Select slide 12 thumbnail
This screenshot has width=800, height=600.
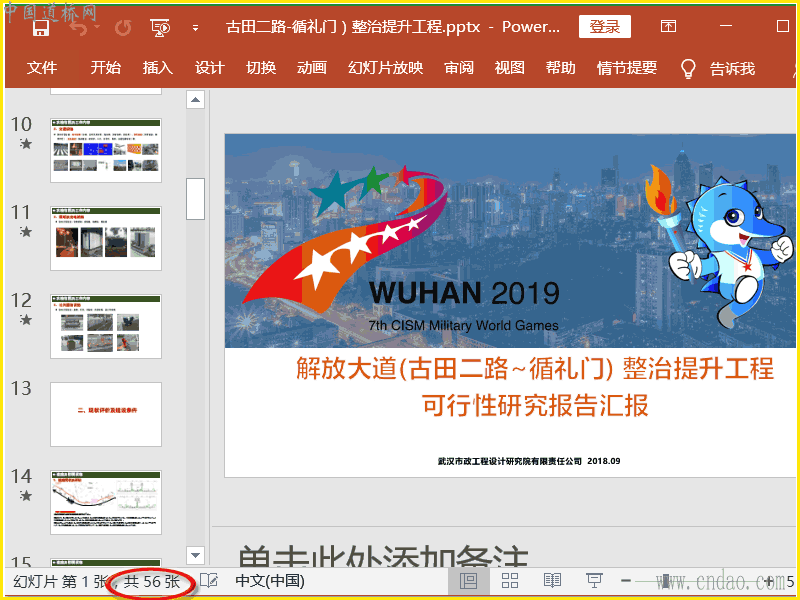(106, 327)
